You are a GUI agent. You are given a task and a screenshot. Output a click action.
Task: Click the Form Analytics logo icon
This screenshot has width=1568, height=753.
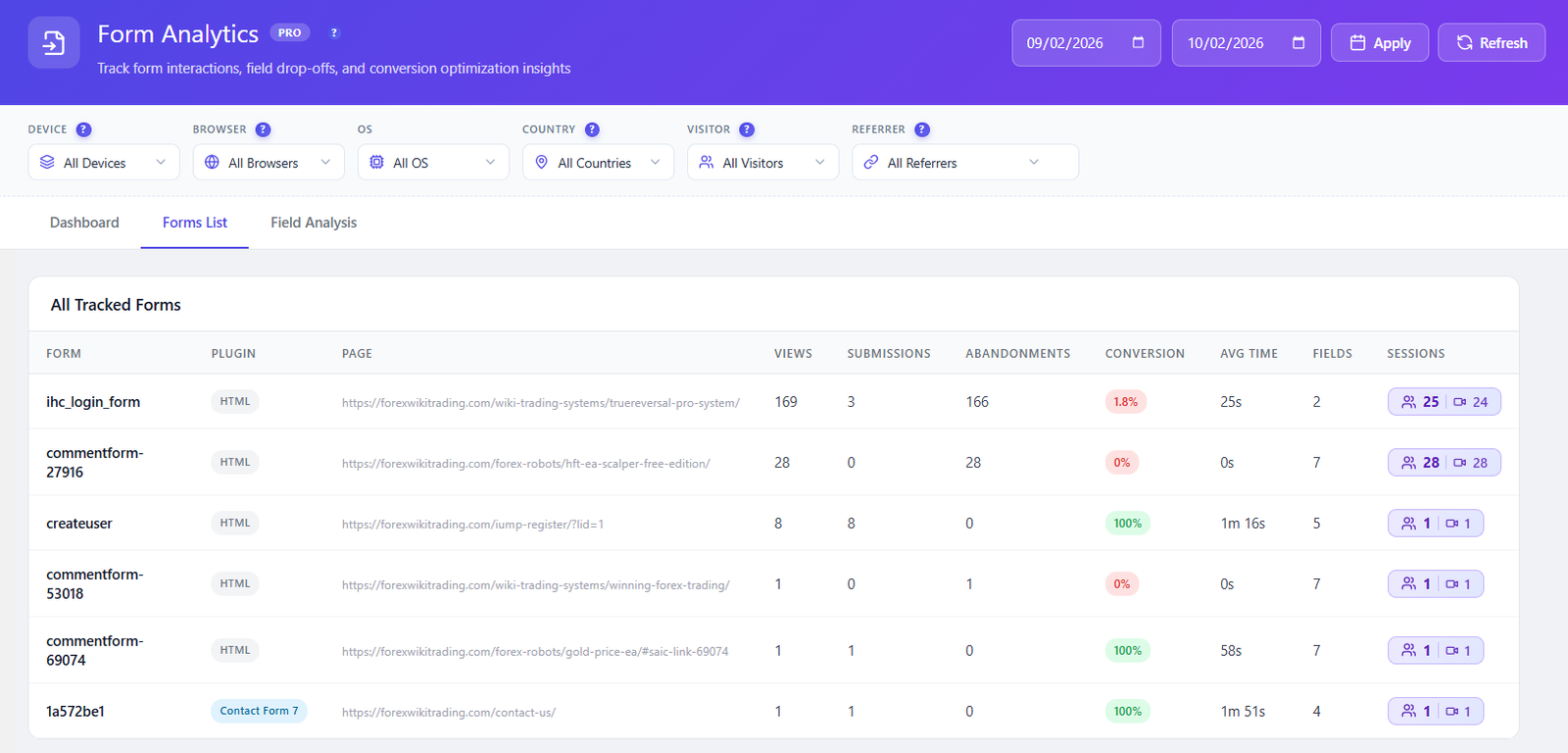pyautogui.click(x=54, y=43)
